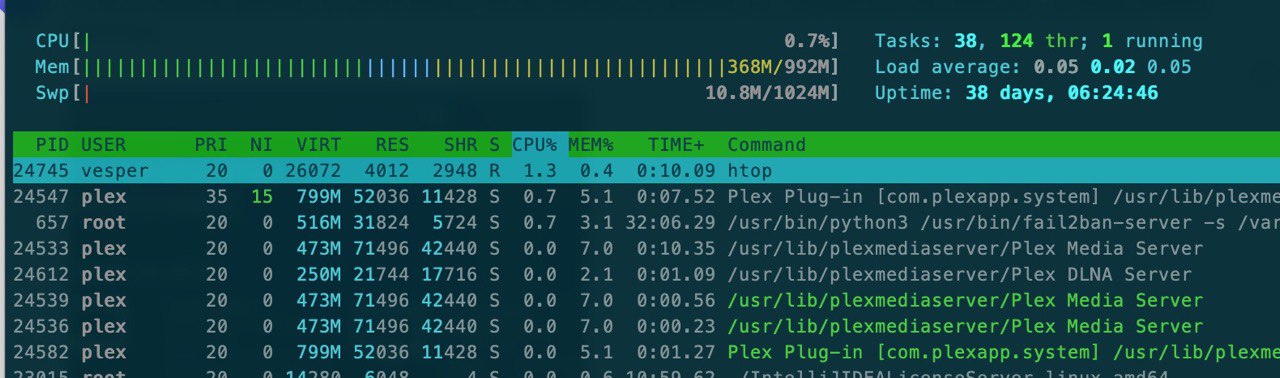Select Plex DLNA Server row 24612
Viewport: 1280px width, 378px height.
[646, 275]
